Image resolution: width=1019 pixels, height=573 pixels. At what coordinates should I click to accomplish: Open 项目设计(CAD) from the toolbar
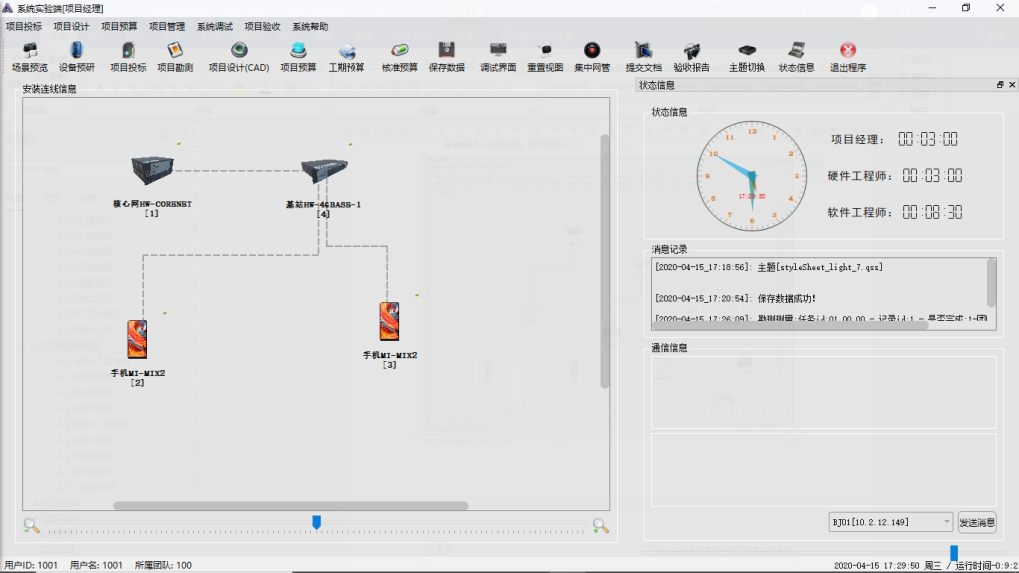(238, 57)
